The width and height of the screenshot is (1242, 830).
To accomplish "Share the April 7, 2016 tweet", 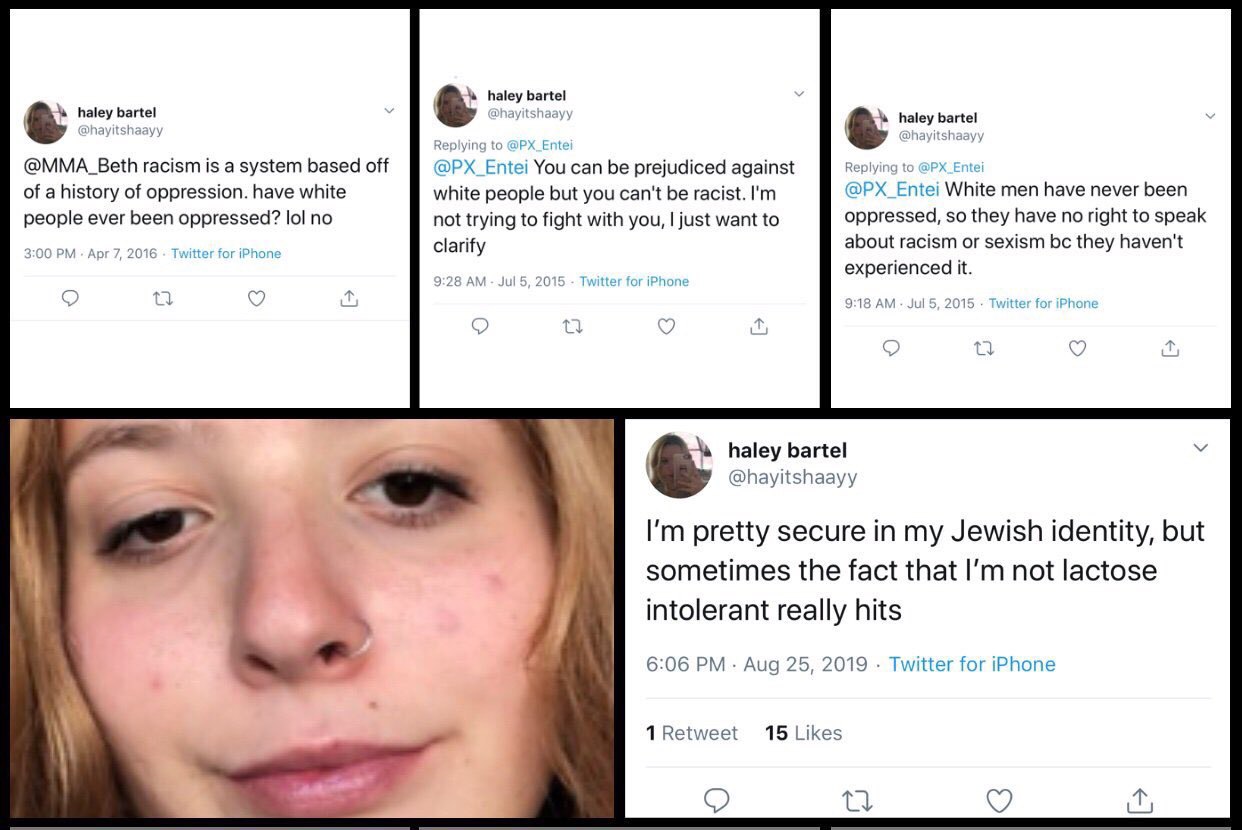I will [349, 298].
